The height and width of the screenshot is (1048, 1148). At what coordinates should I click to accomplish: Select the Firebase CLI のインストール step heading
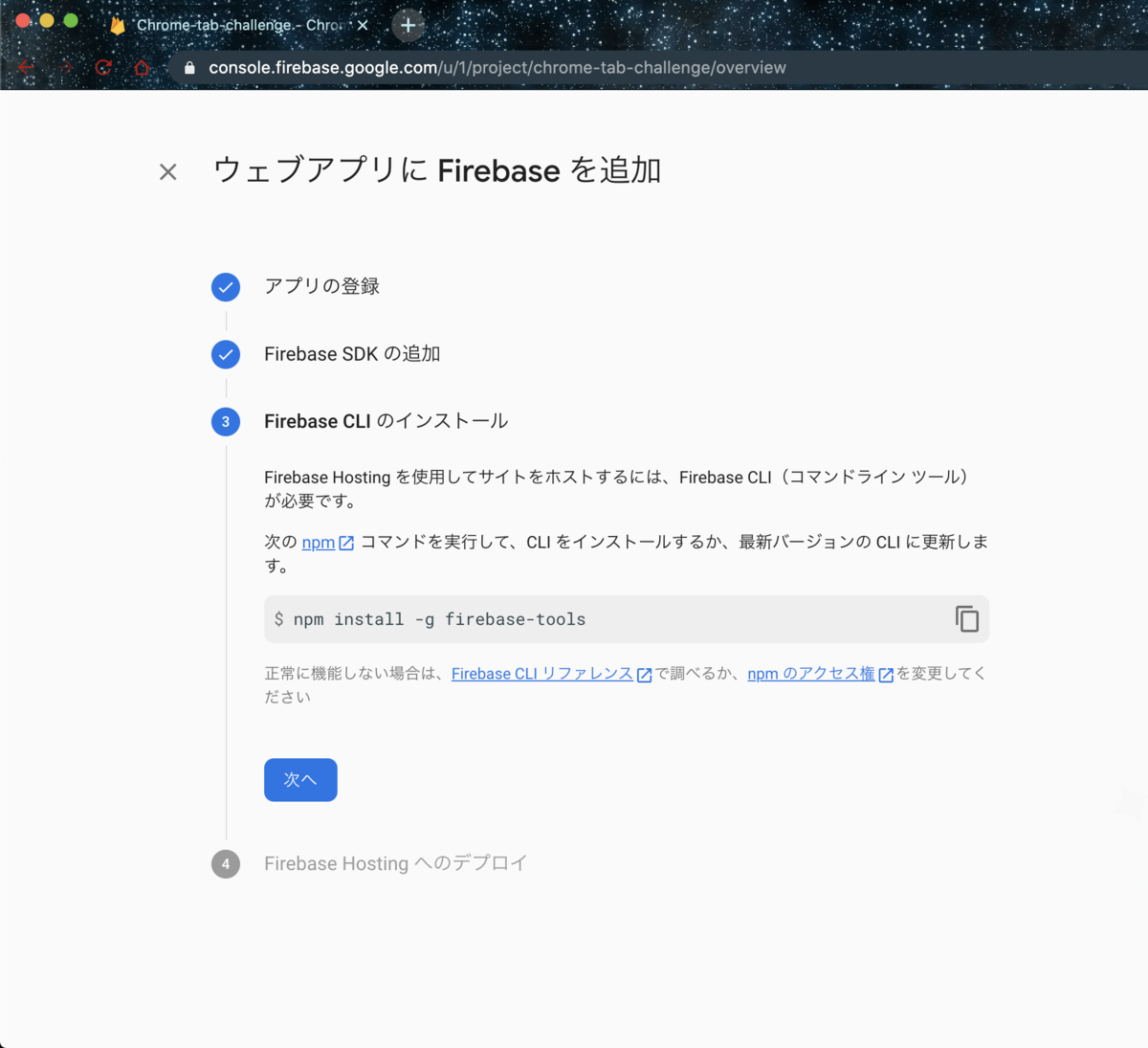pos(386,421)
